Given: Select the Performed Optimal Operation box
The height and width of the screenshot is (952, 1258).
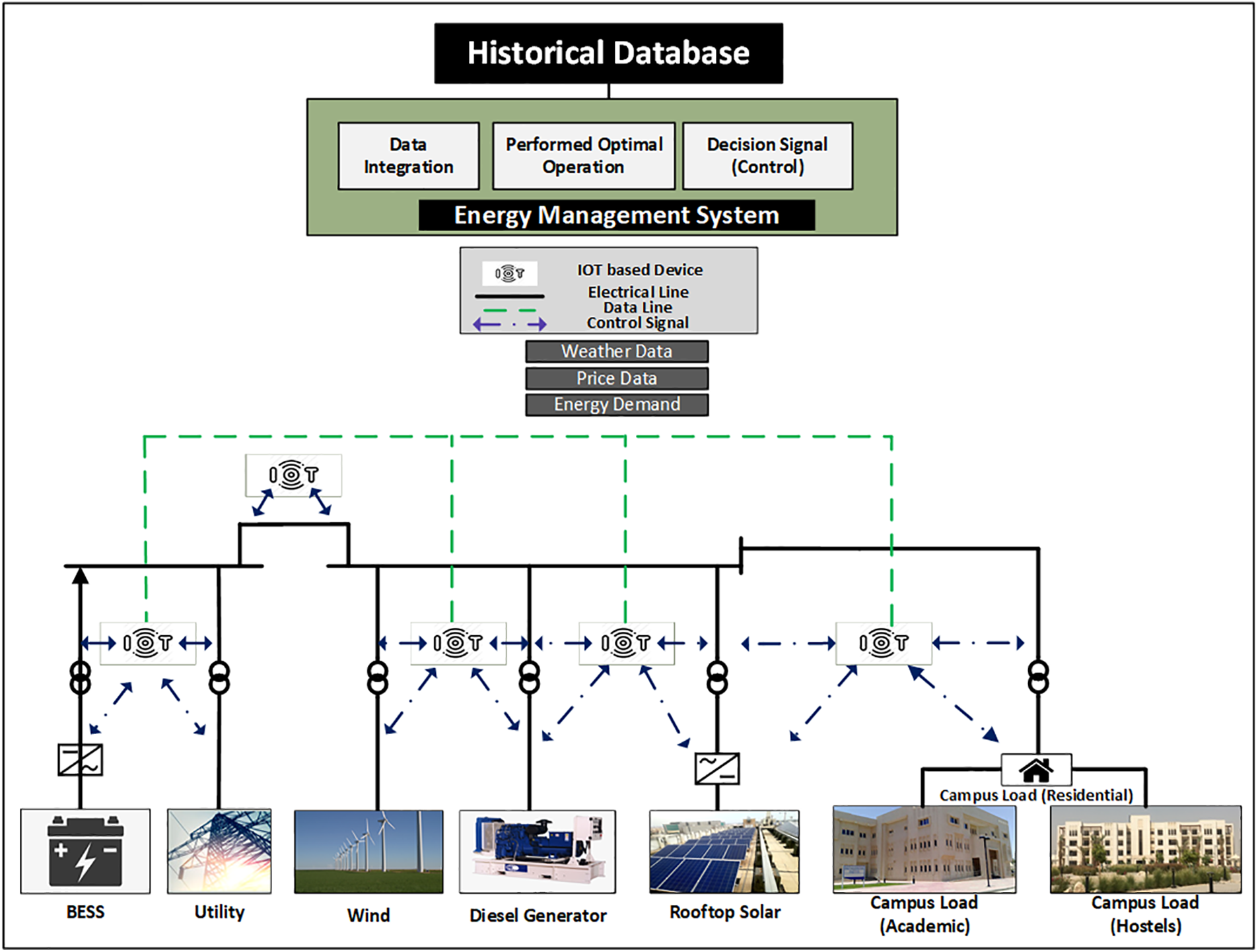Looking at the screenshot, I should pyautogui.click(x=584, y=156).
